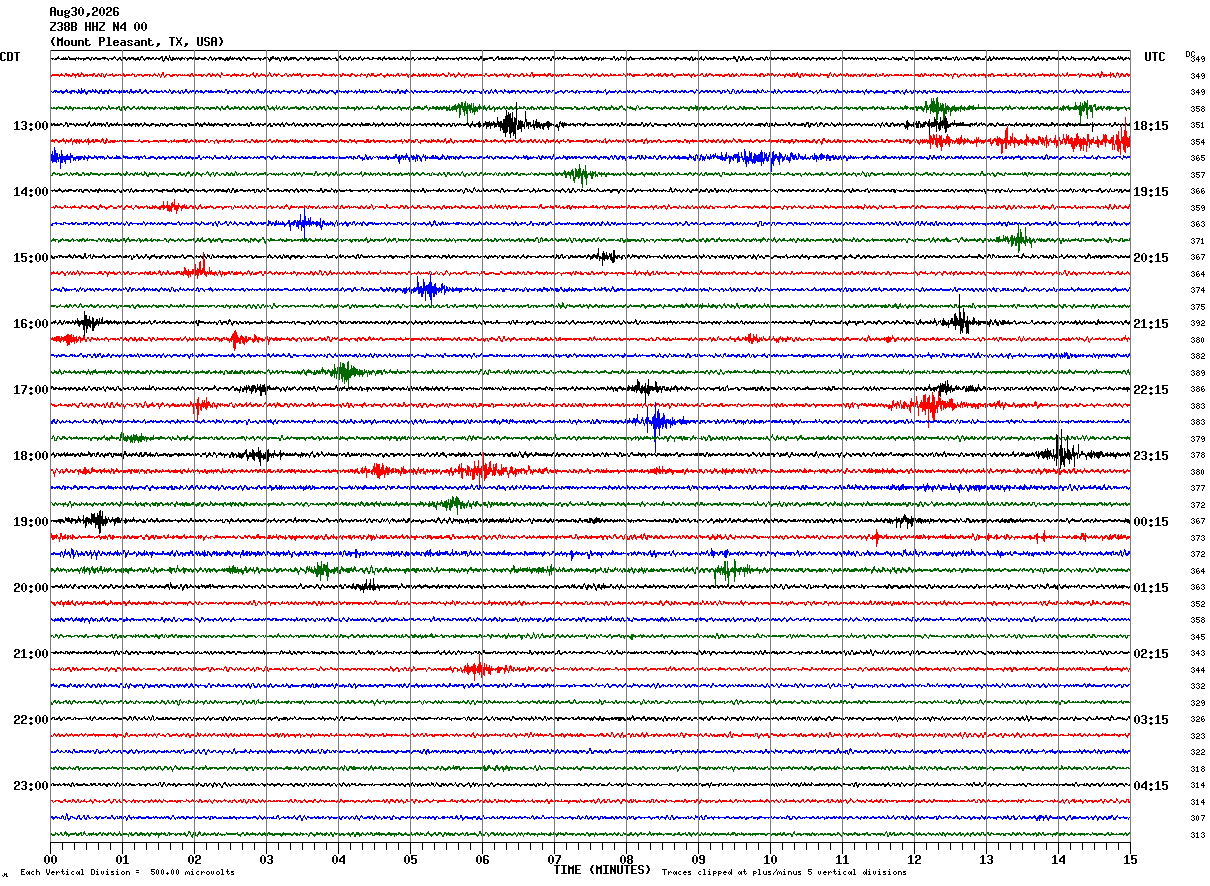Screen dimensions: 1210x886
Task: Click the 15 minute tick label
Action: [x=1130, y=859]
